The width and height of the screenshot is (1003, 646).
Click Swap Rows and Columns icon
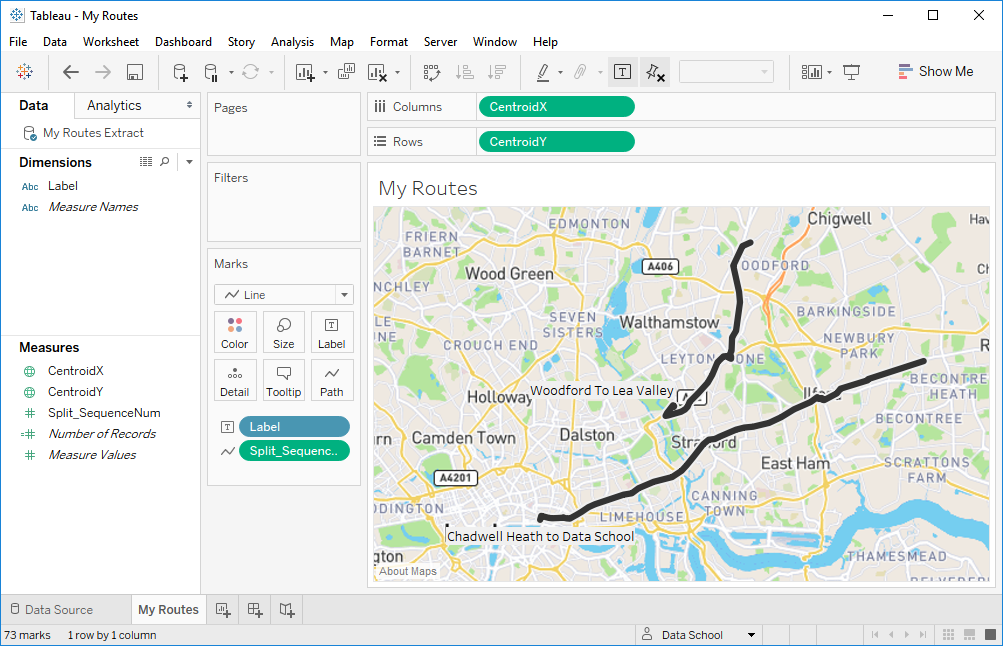point(432,72)
